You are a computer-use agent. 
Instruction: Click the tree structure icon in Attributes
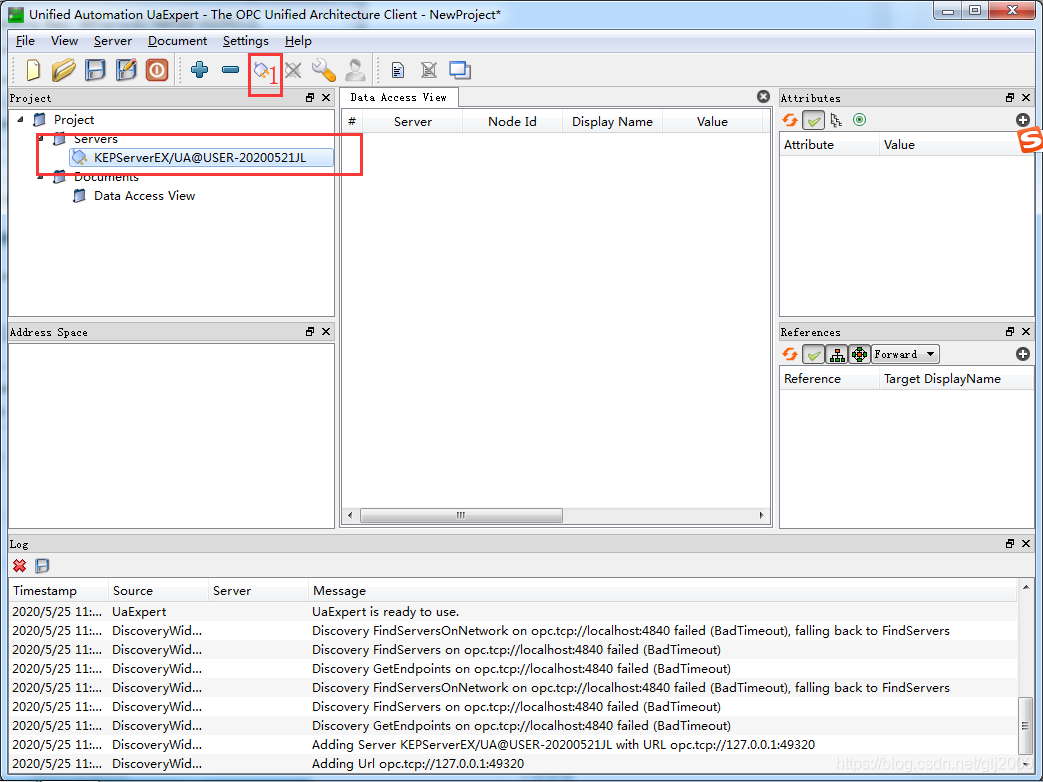[x=836, y=120]
